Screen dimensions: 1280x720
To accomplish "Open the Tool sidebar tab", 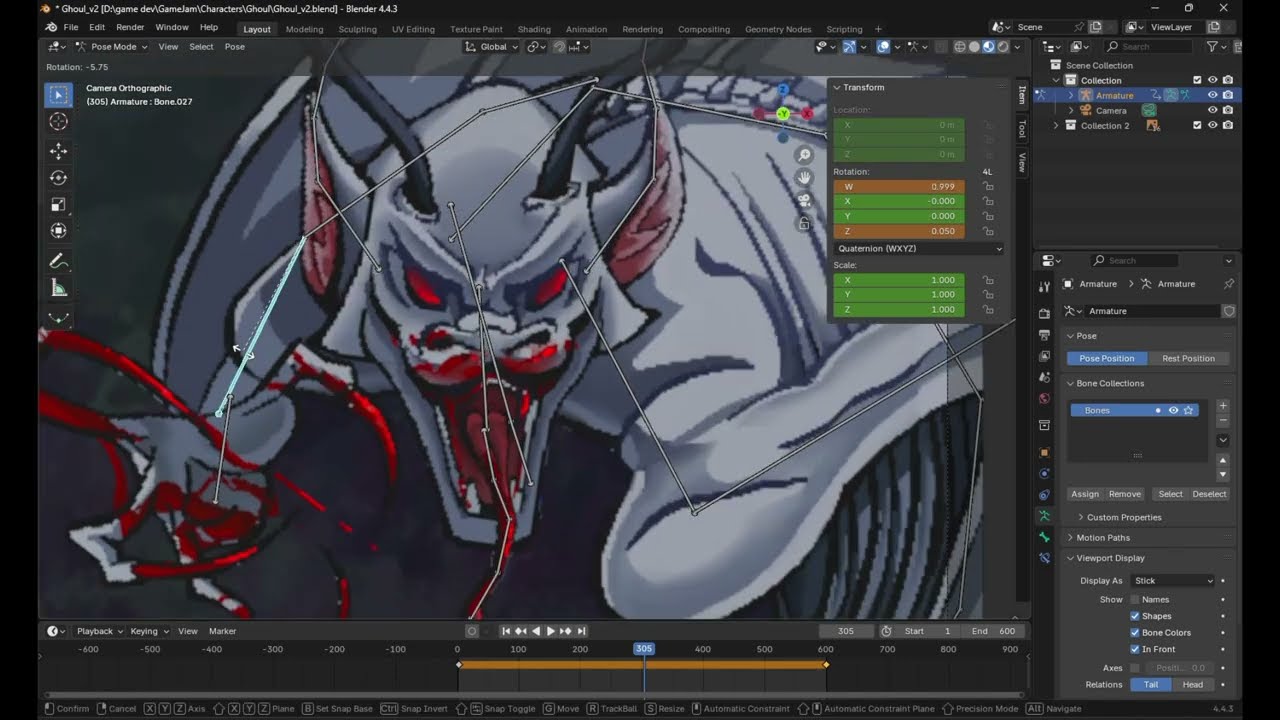I will click(x=1022, y=129).
